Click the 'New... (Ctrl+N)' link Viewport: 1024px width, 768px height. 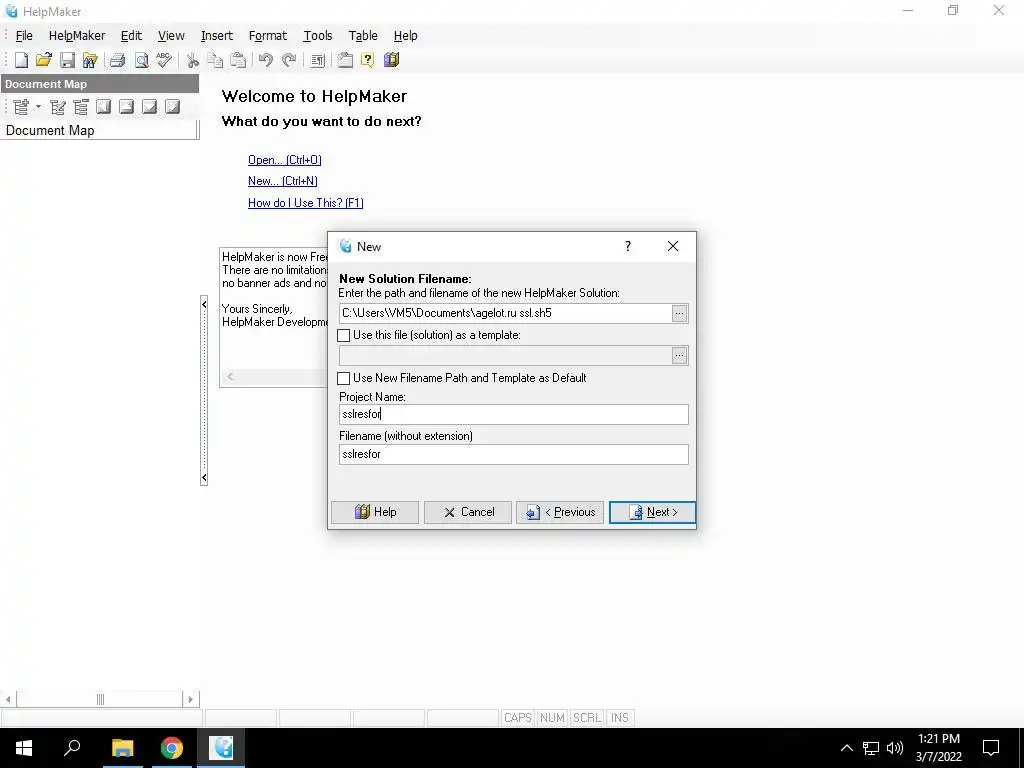[x=283, y=181]
